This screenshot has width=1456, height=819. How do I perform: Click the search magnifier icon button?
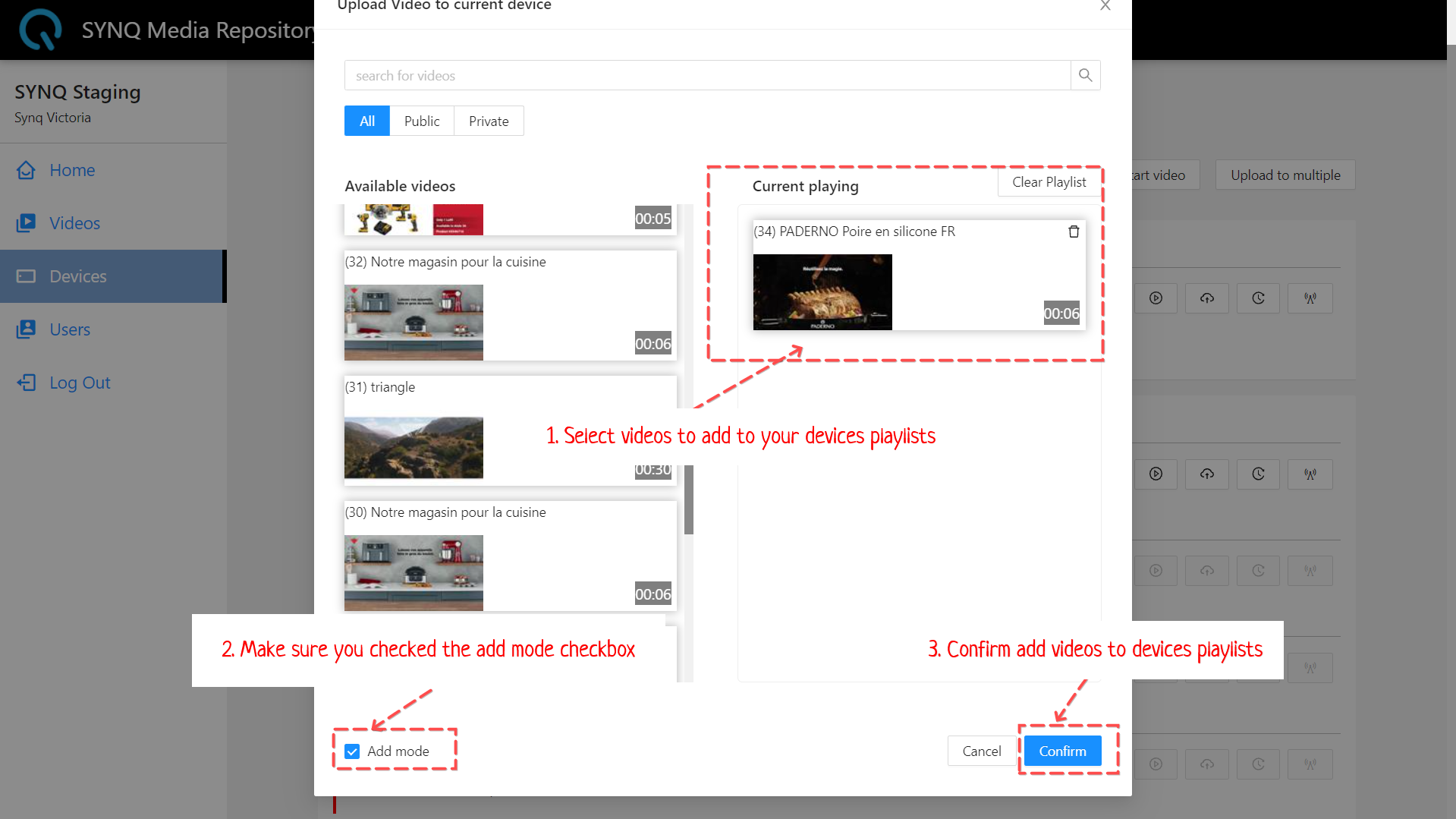(1085, 75)
